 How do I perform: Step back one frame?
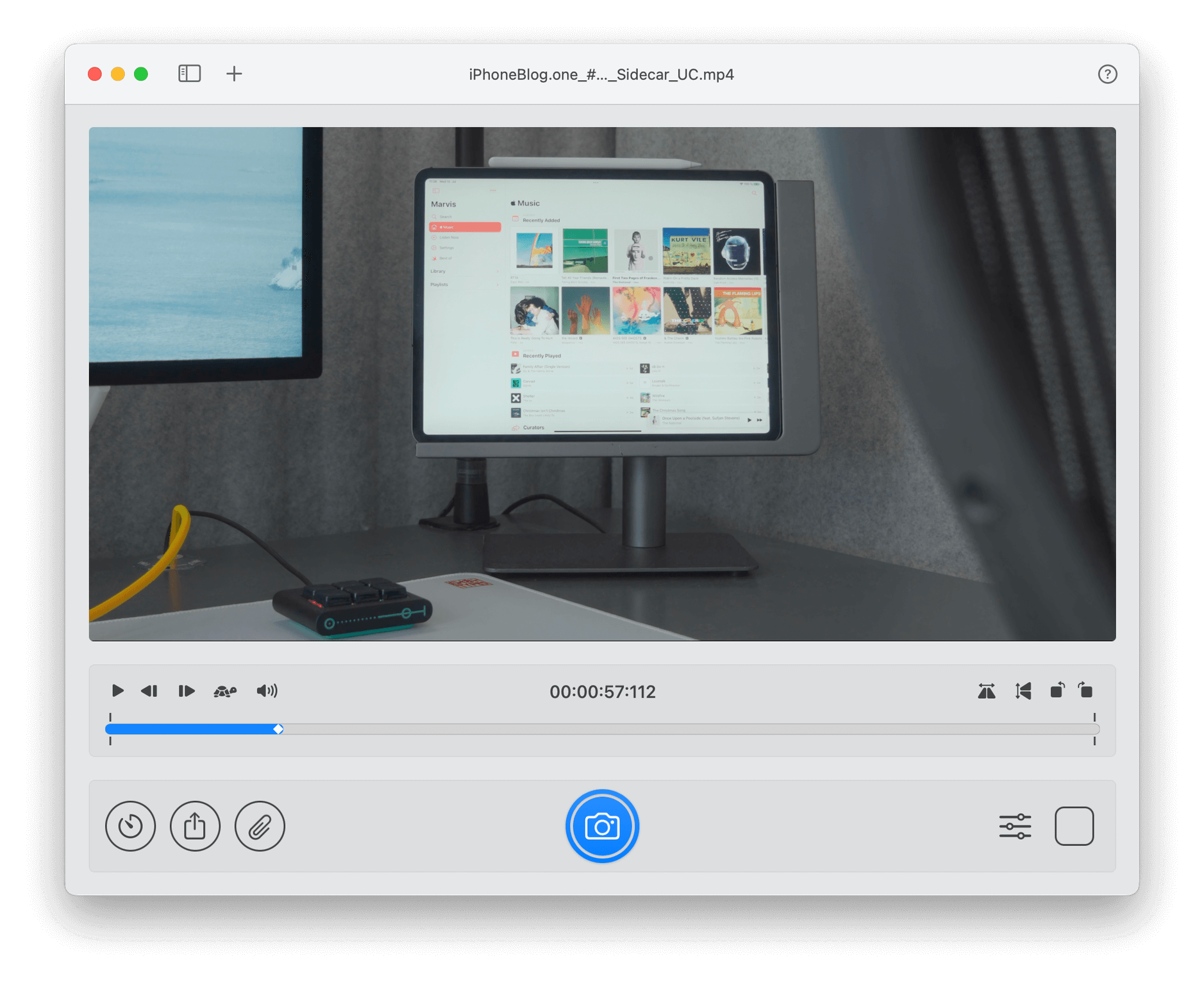coord(149,691)
